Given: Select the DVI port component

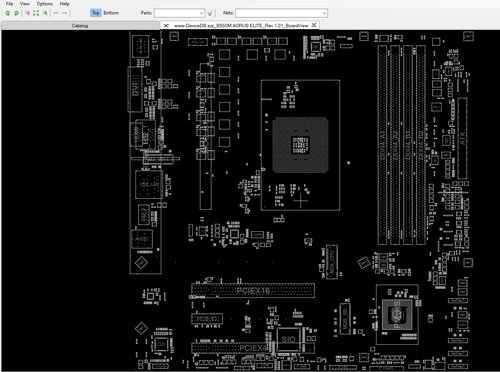Looking at the screenshot, I should [x=135, y=89].
